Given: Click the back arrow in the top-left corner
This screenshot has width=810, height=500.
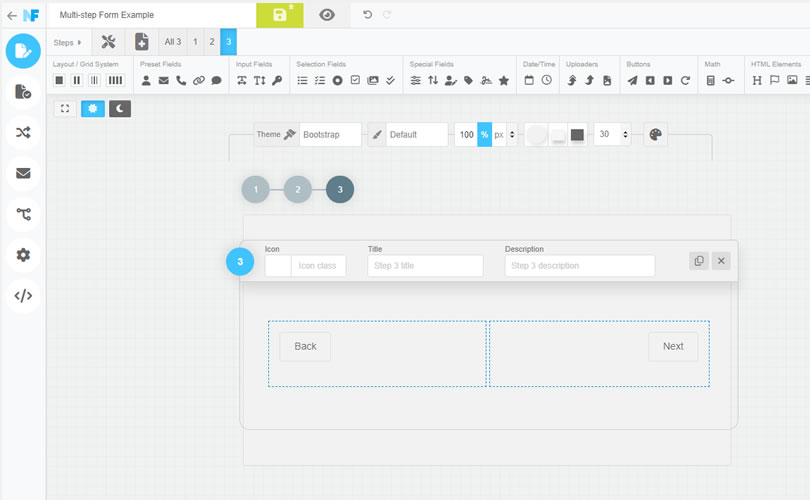Looking at the screenshot, I should 12,15.
